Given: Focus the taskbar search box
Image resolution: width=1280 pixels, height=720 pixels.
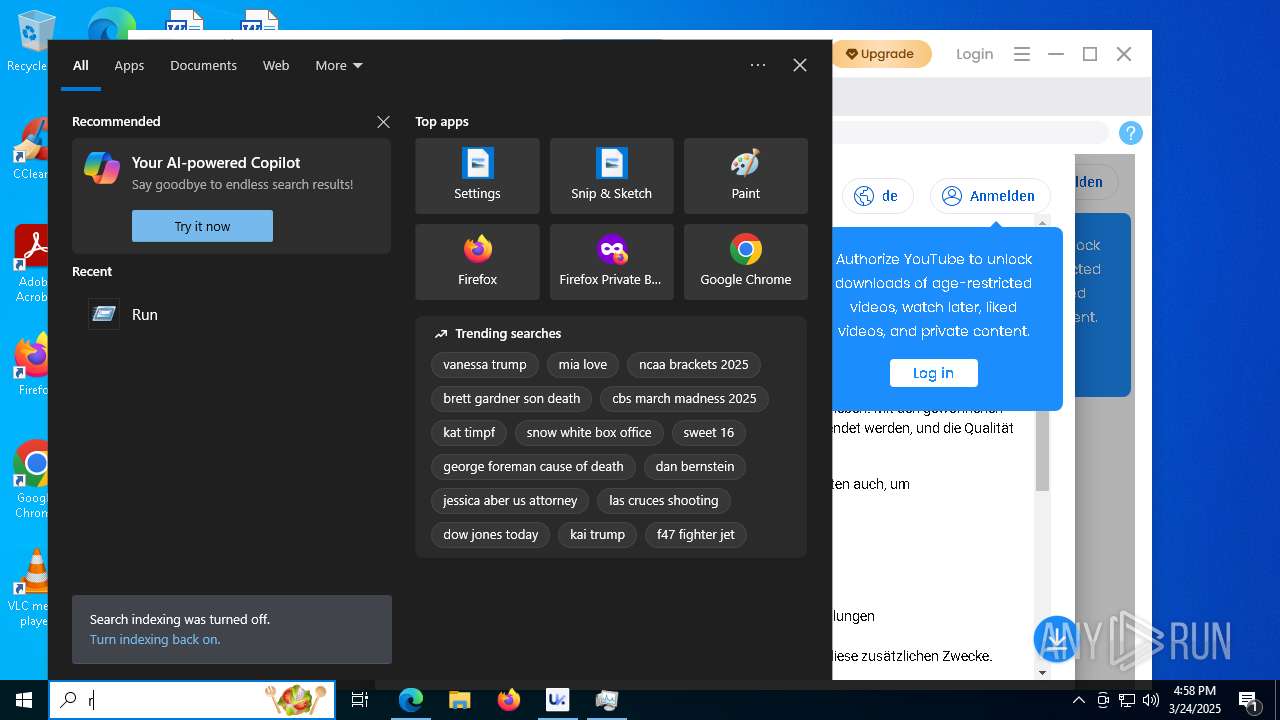Looking at the screenshot, I should (x=192, y=700).
